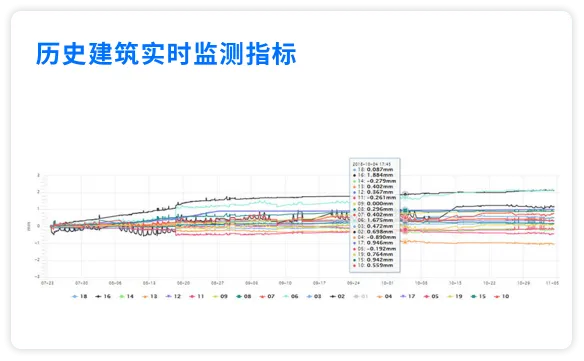Toggle series 15 legend entry
Screen dimensions: 584x361
478,297
